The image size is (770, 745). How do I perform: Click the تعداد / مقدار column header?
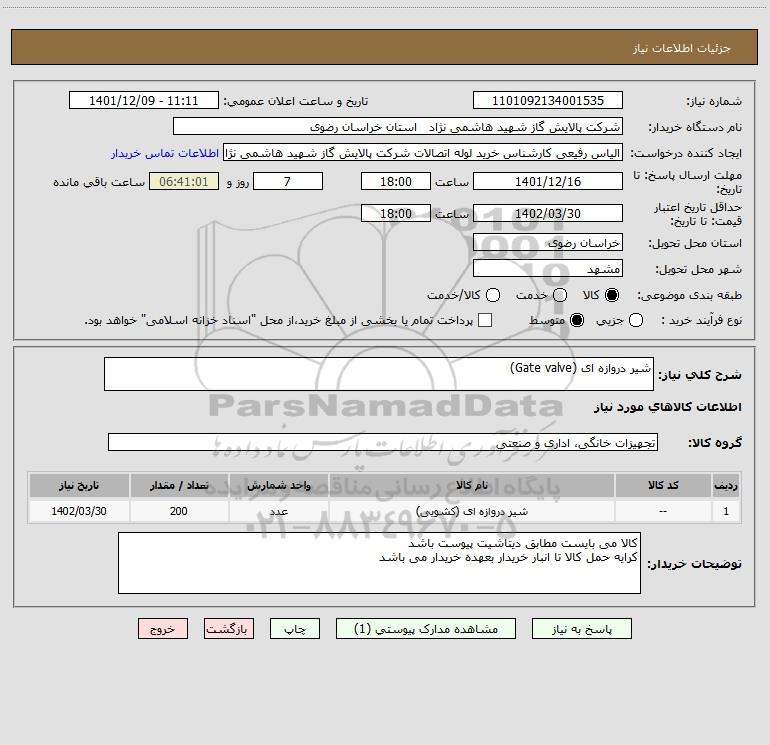coord(179,485)
